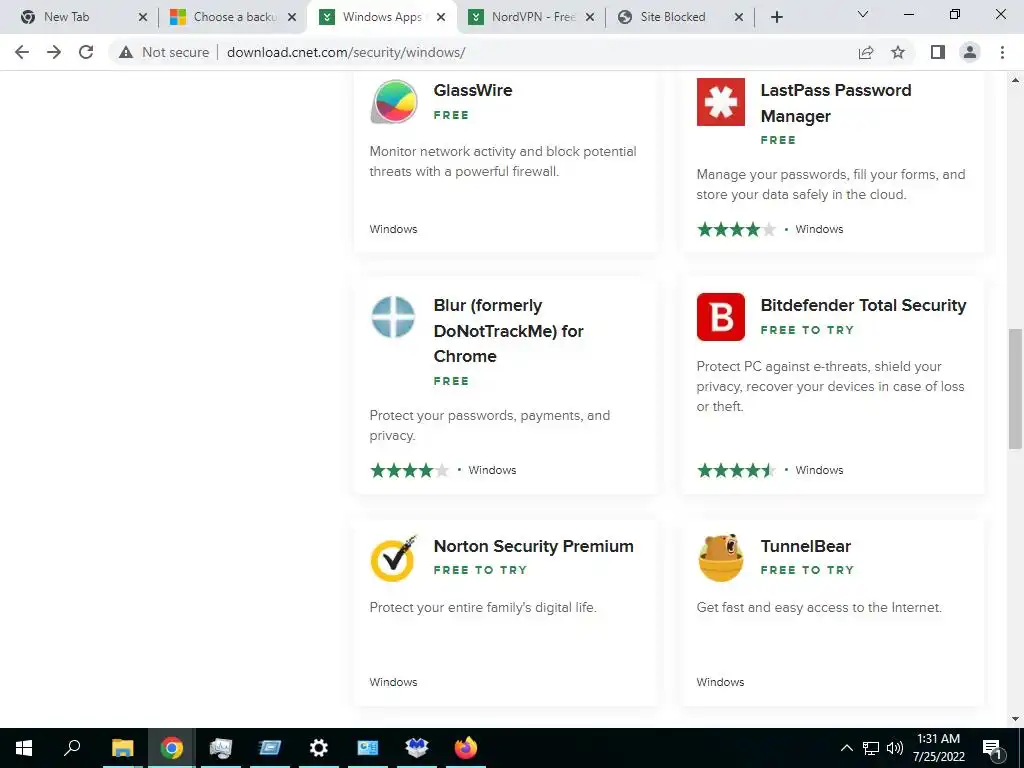Image resolution: width=1024 pixels, height=768 pixels.
Task: Click the LastPass star rating
Action: [736, 229]
